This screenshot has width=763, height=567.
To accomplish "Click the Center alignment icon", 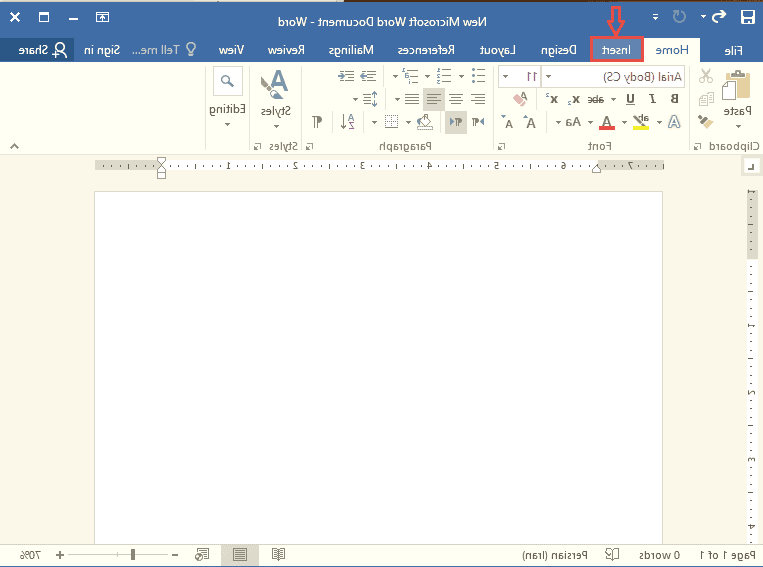I will (x=456, y=99).
